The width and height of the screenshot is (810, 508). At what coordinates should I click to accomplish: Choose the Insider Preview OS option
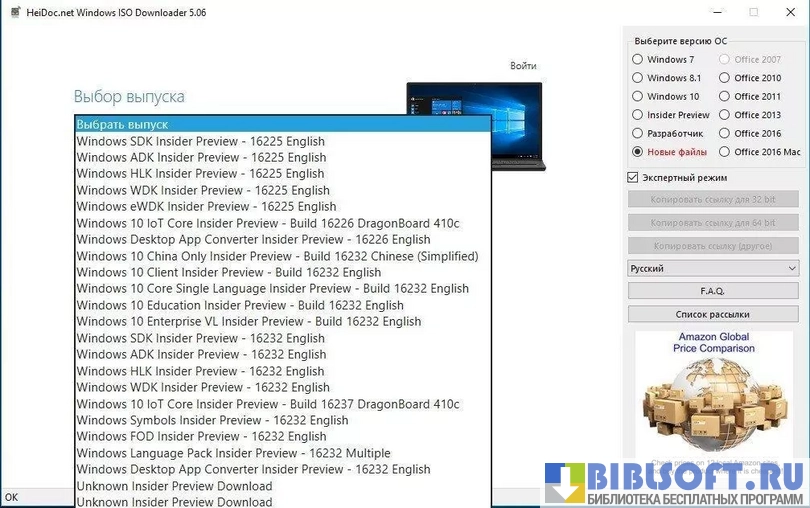coord(638,115)
